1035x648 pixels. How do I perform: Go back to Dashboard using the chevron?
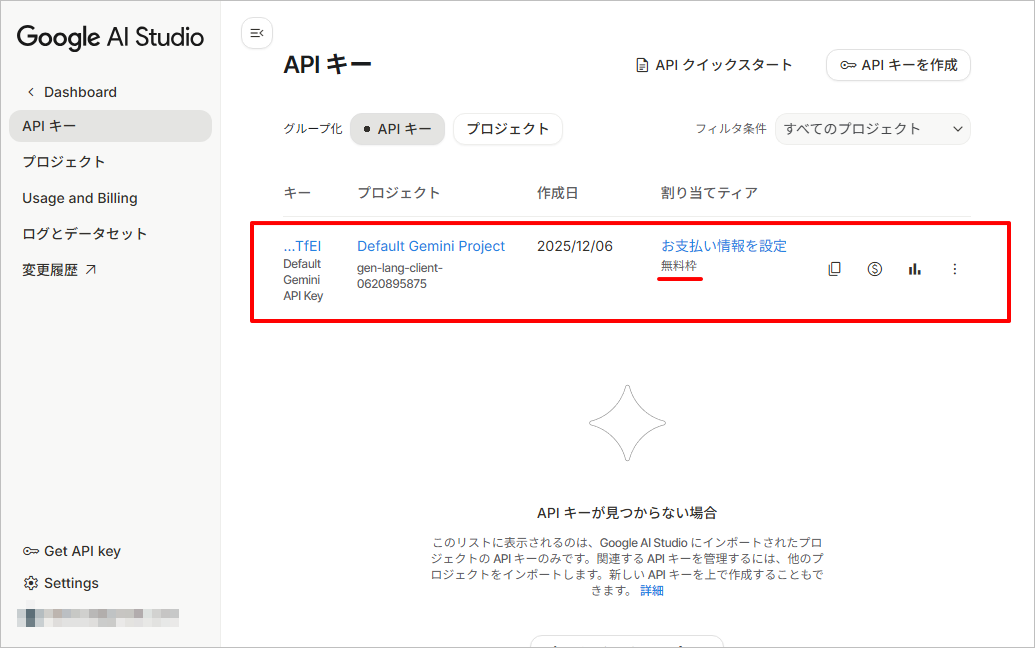(x=30, y=92)
